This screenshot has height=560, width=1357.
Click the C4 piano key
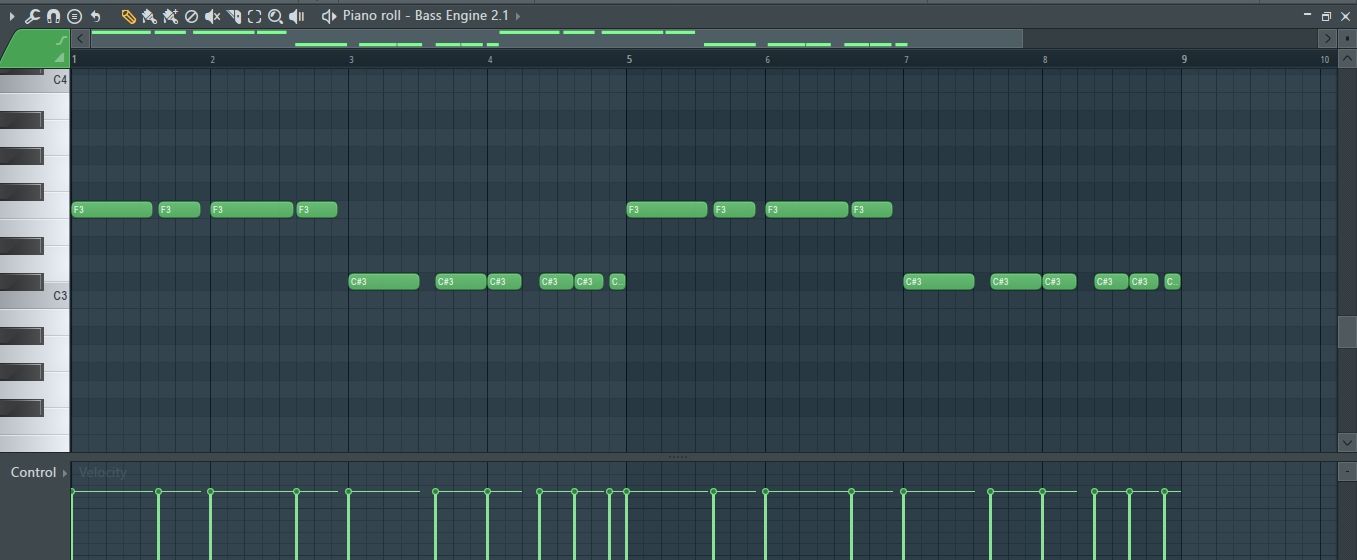click(35, 80)
